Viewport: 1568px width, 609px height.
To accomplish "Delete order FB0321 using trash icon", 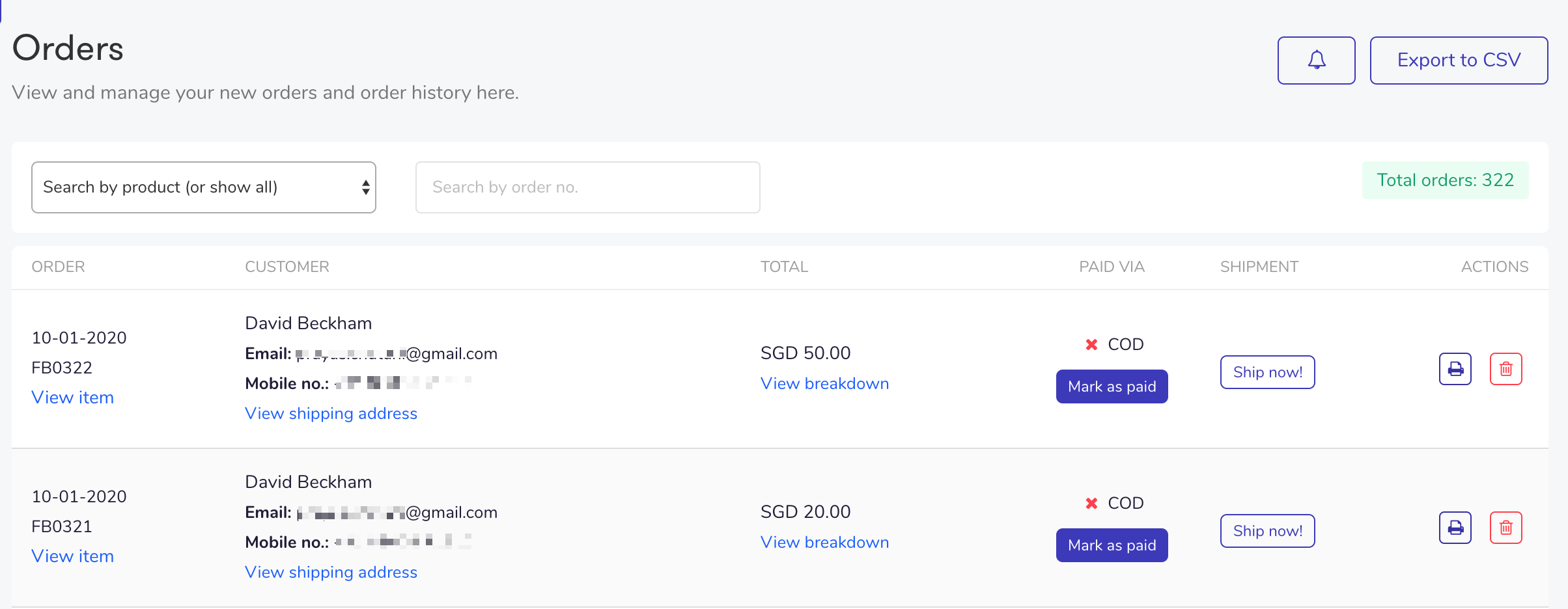I will click(1506, 528).
